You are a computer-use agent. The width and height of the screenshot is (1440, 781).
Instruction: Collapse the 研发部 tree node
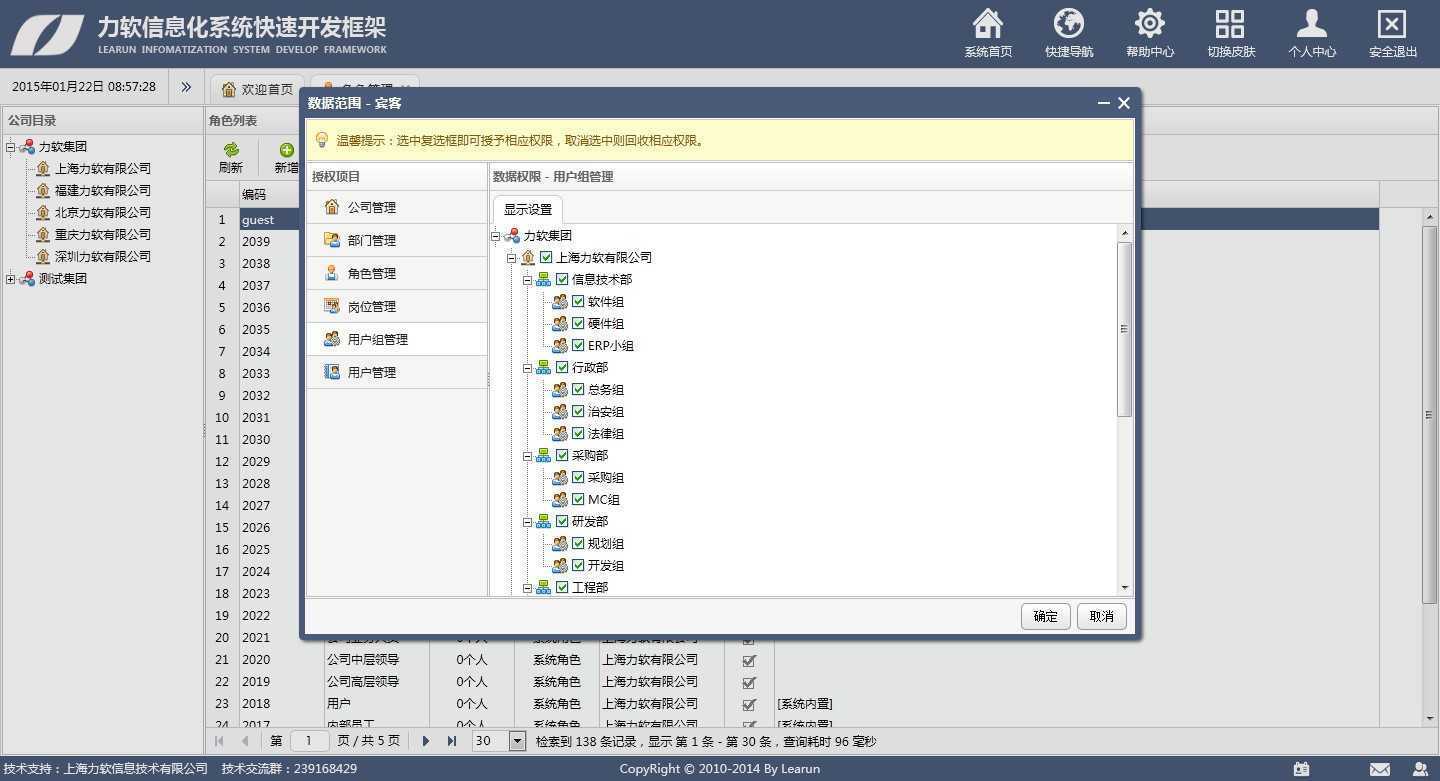tap(528, 521)
